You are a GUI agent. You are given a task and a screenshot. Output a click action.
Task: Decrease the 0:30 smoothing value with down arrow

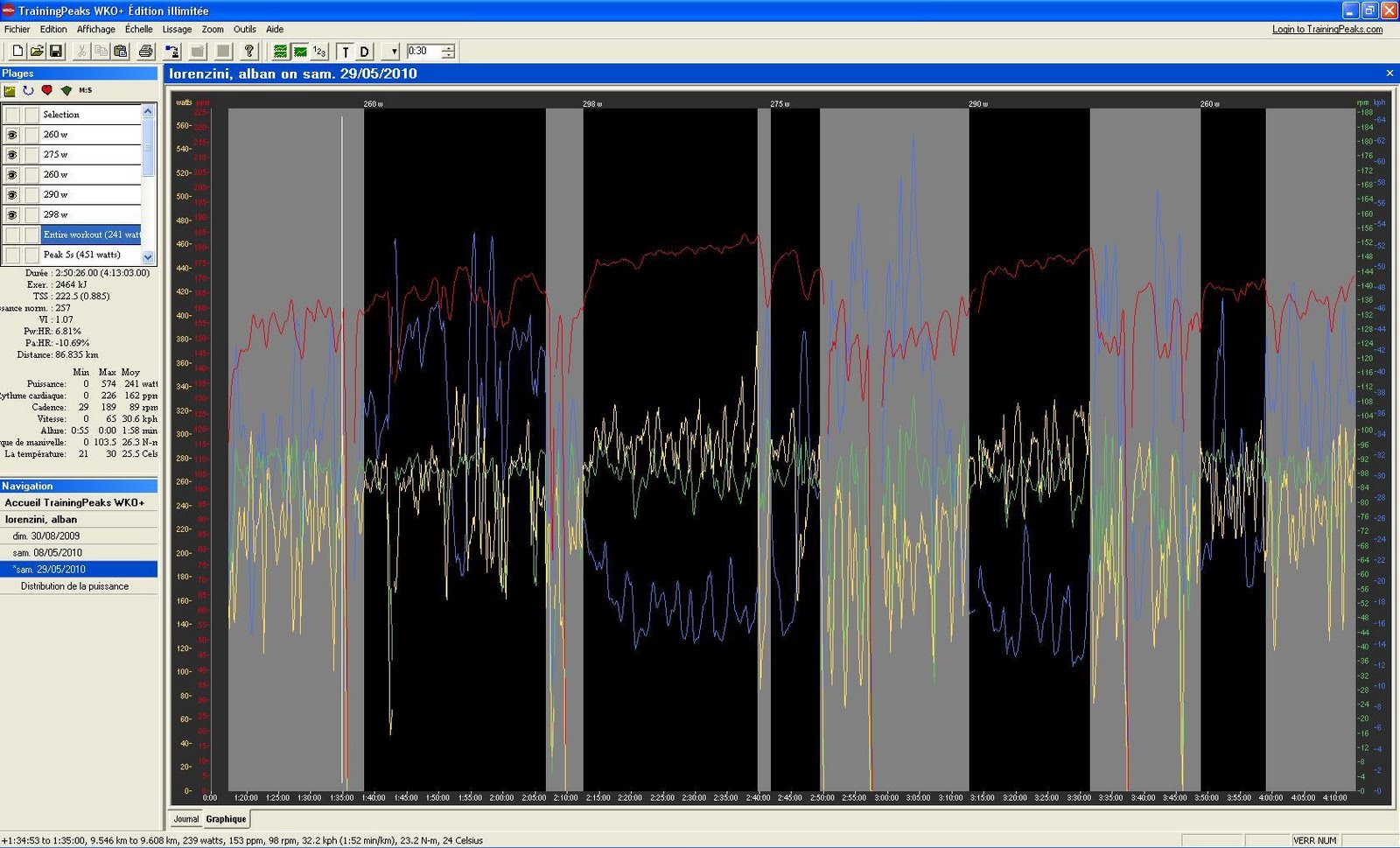coord(448,55)
